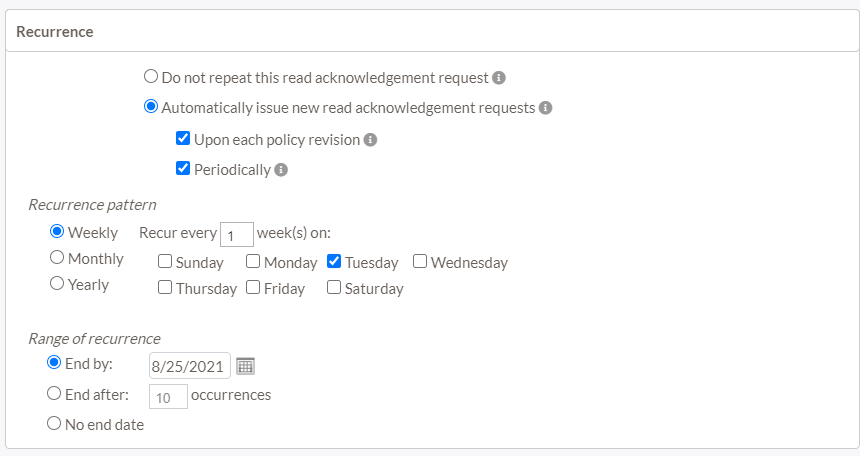Check the Friday checkbox
860x456 pixels.
coord(253,288)
